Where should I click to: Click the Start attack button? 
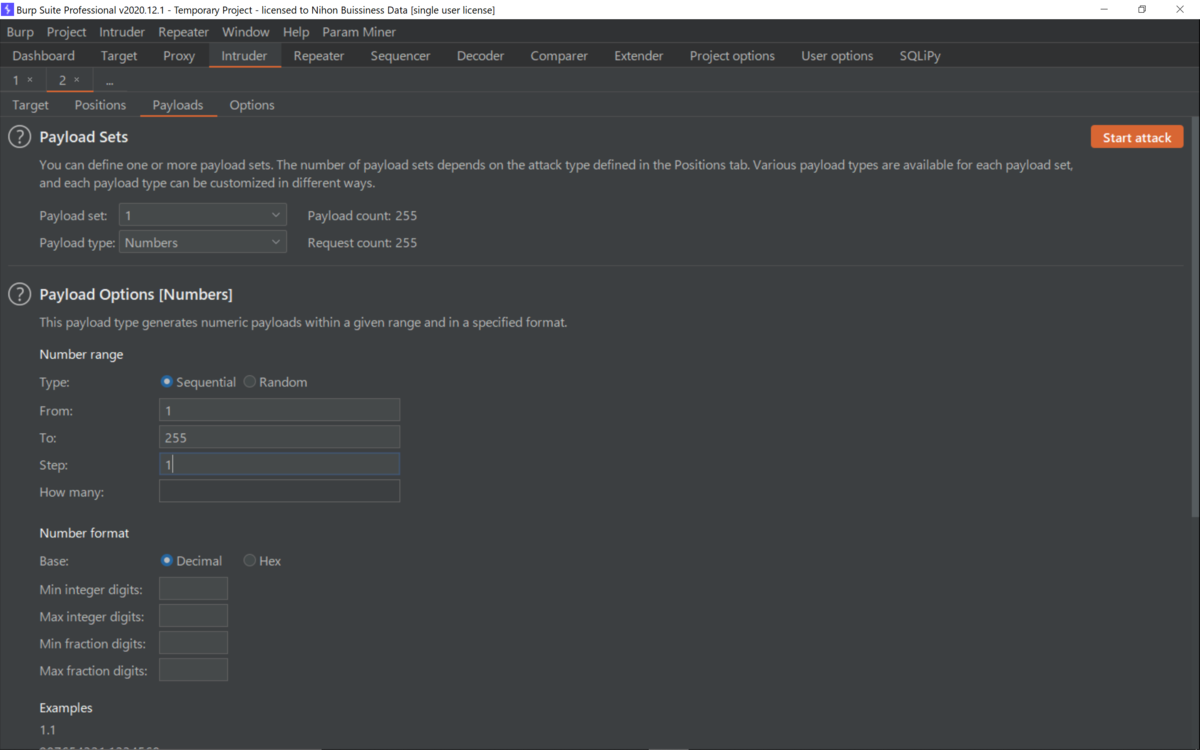pyautogui.click(x=1137, y=137)
